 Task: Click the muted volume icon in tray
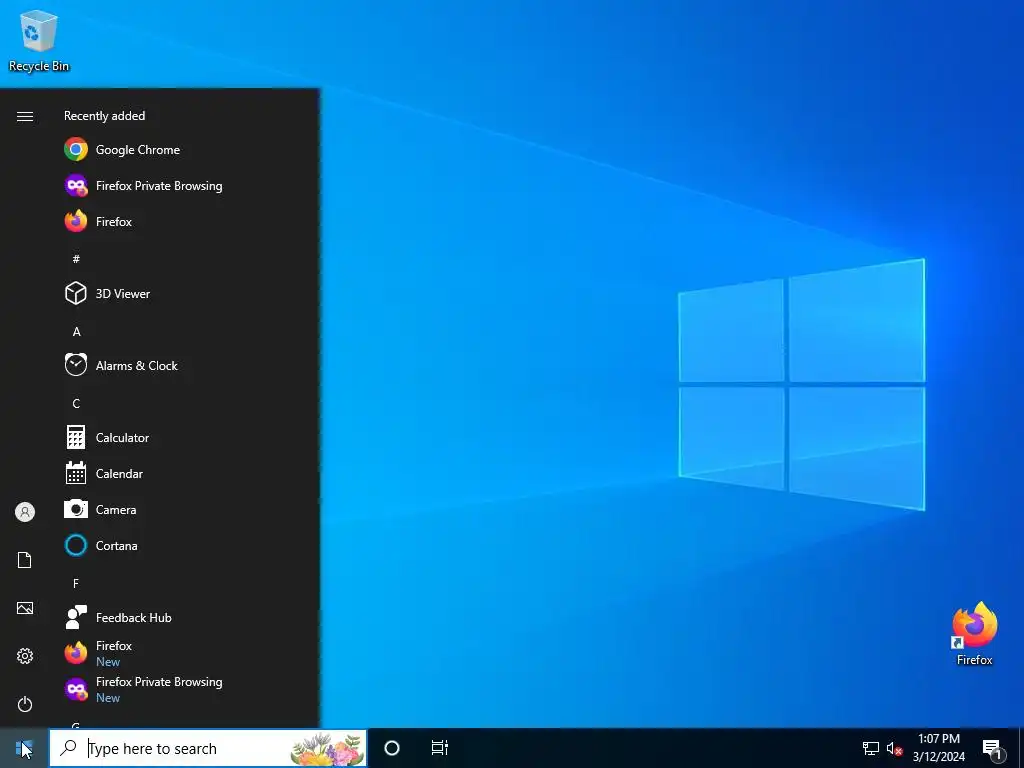click(x=895, y=748)
